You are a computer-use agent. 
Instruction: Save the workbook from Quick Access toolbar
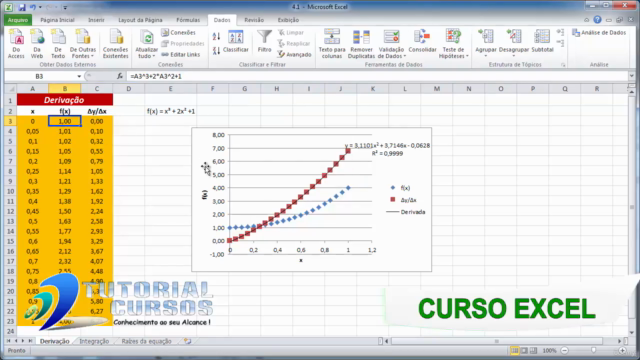point(22,7)
